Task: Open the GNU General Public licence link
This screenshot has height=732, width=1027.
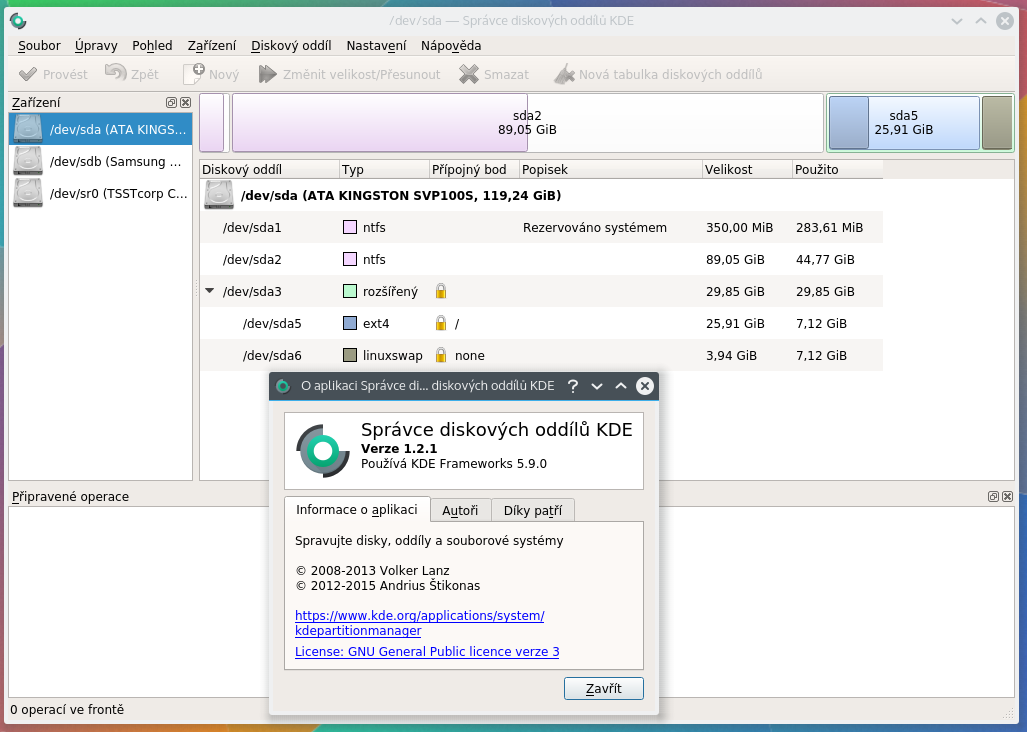Action: coord(427,652)
